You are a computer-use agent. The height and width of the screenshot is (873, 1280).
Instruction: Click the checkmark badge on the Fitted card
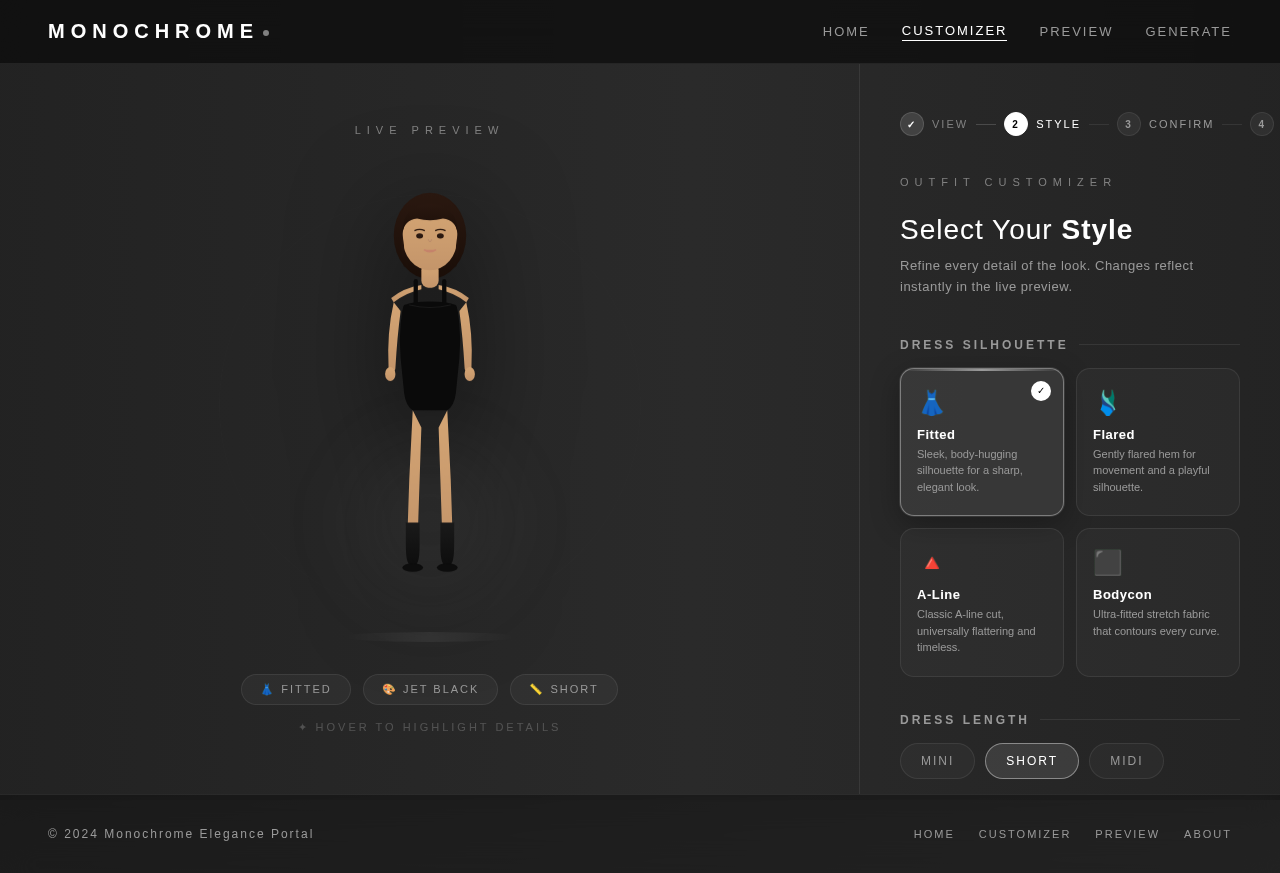coord(1040,390)
